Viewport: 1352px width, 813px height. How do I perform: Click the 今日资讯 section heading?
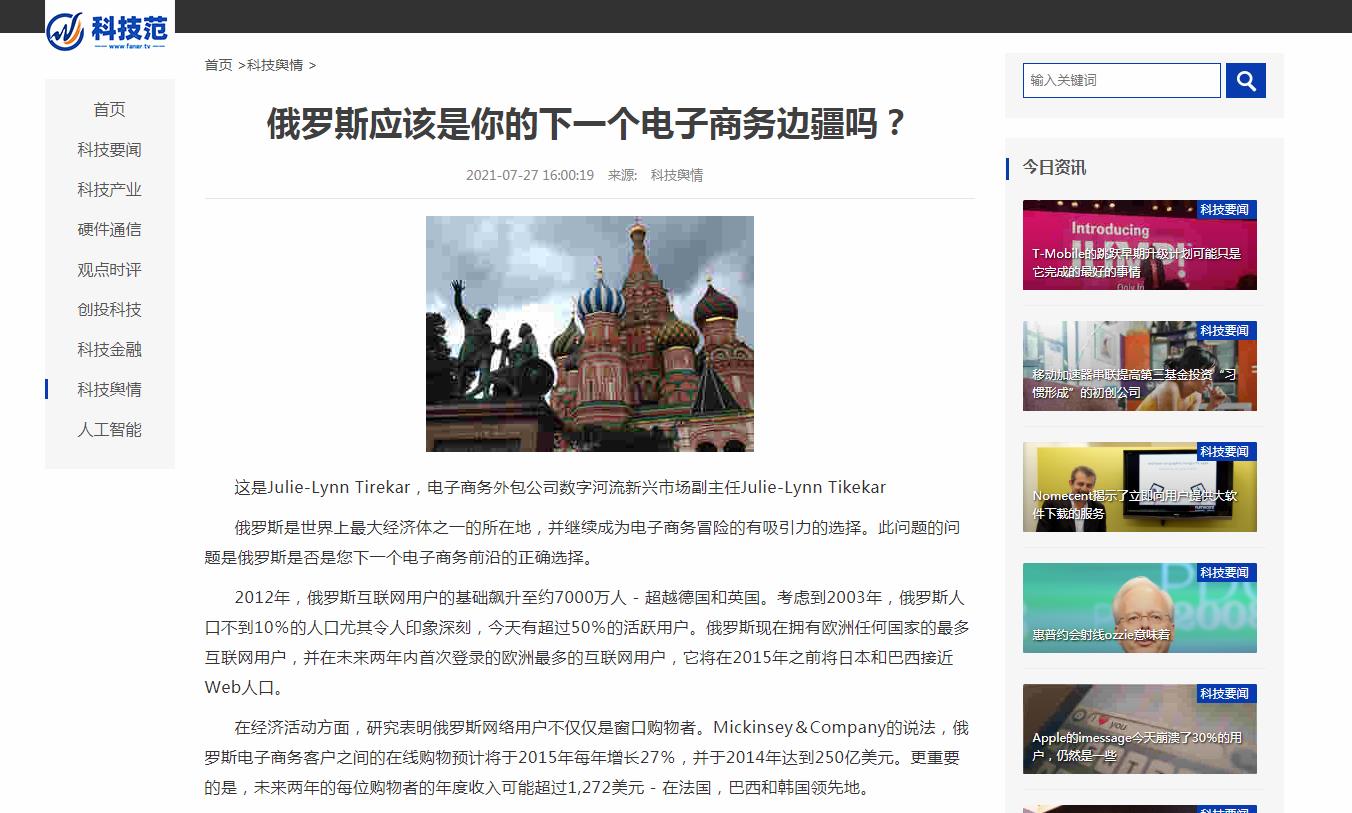point(1054,168)
